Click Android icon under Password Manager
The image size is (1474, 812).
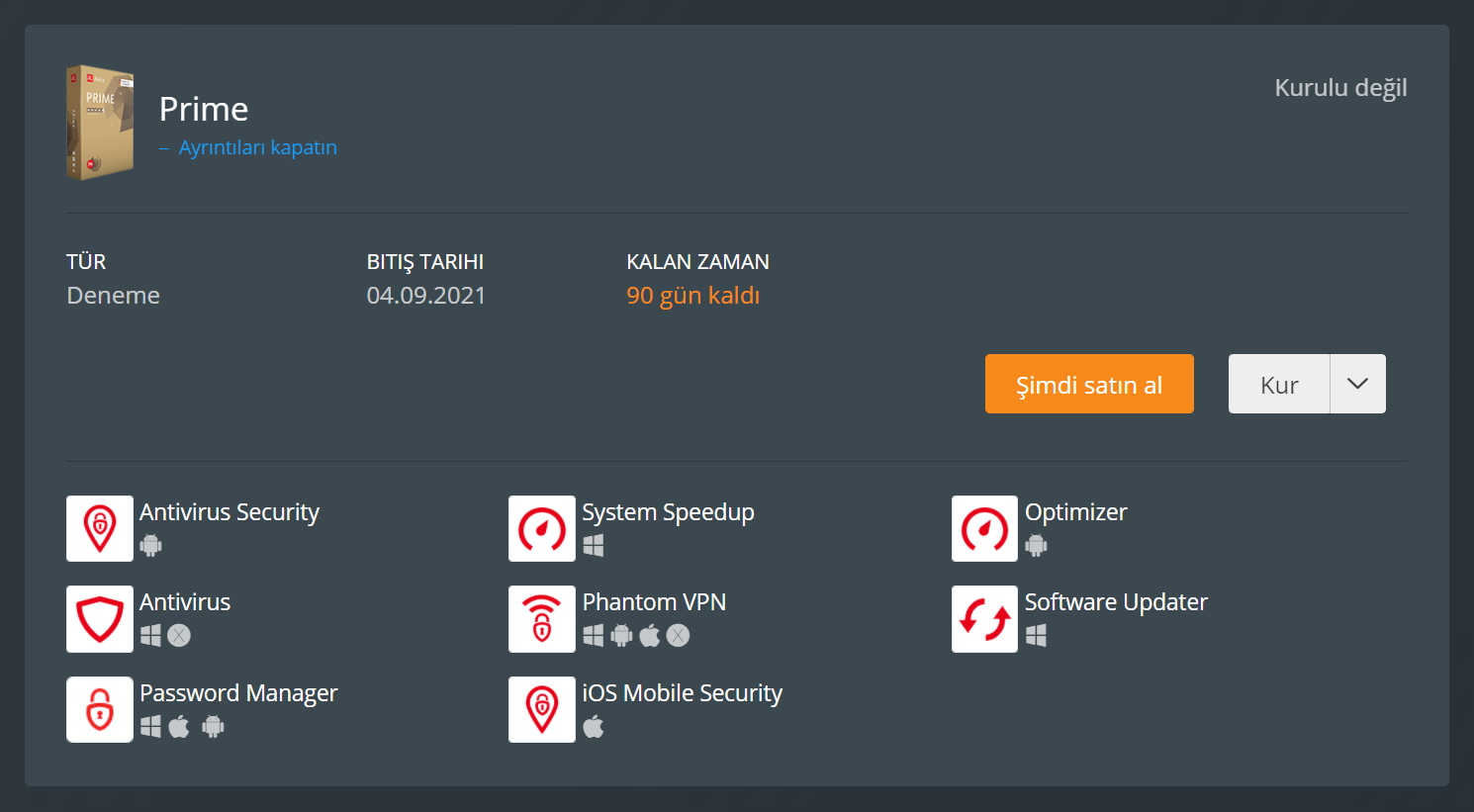pos(213,726)
